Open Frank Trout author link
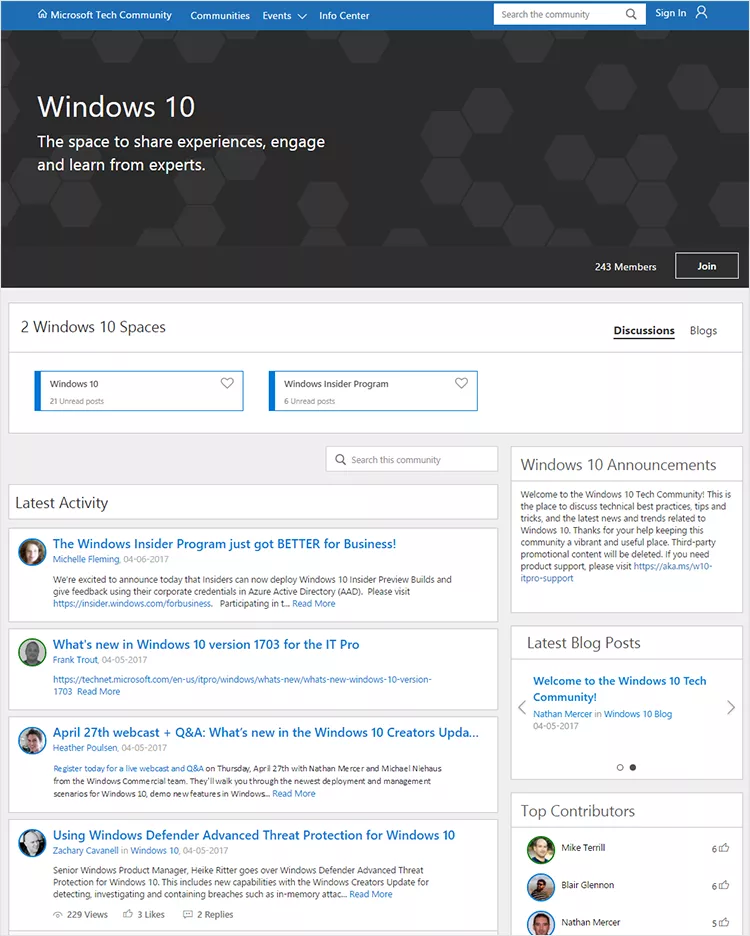Image resolution: width=750 pixels, height=936 pixels. point(75,660)
